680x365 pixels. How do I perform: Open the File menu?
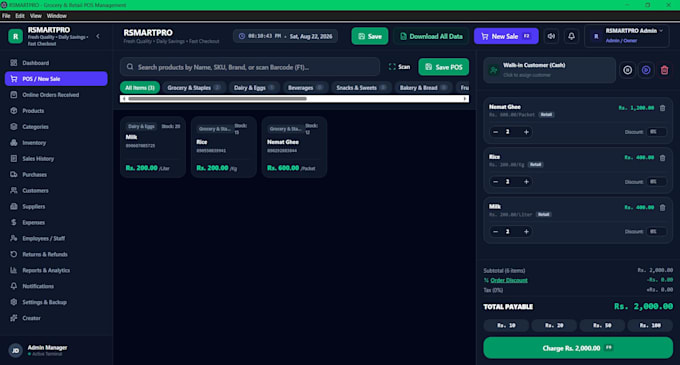(x=6, y=16)
